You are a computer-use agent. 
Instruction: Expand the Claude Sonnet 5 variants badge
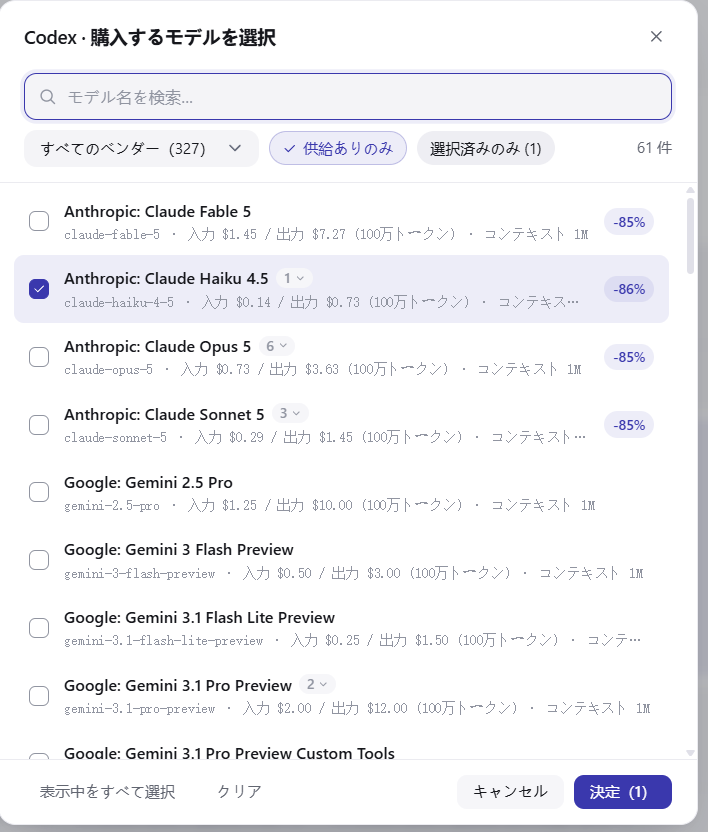point(290,413)
